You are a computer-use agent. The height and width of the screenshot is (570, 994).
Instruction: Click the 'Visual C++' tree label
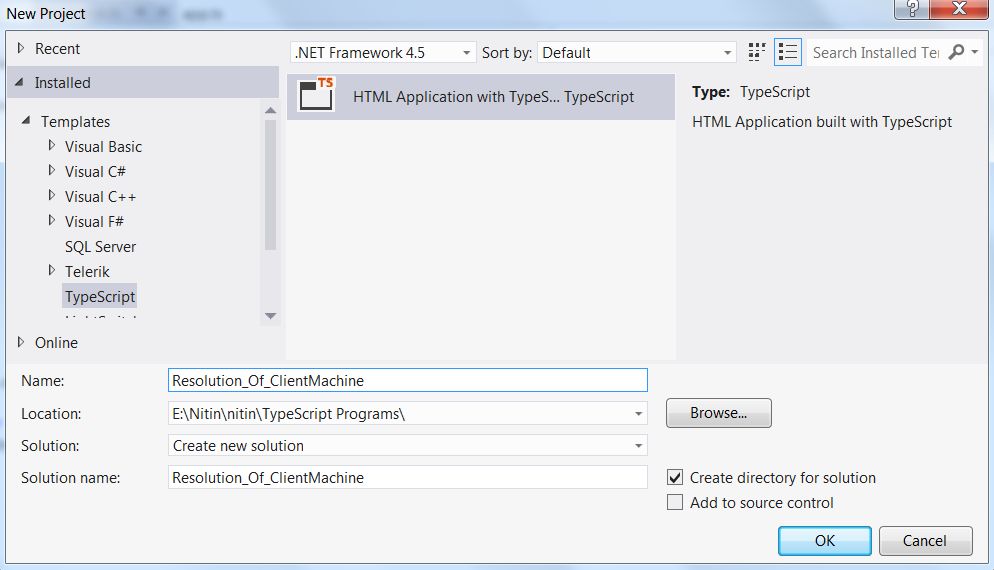coord(100,197)
